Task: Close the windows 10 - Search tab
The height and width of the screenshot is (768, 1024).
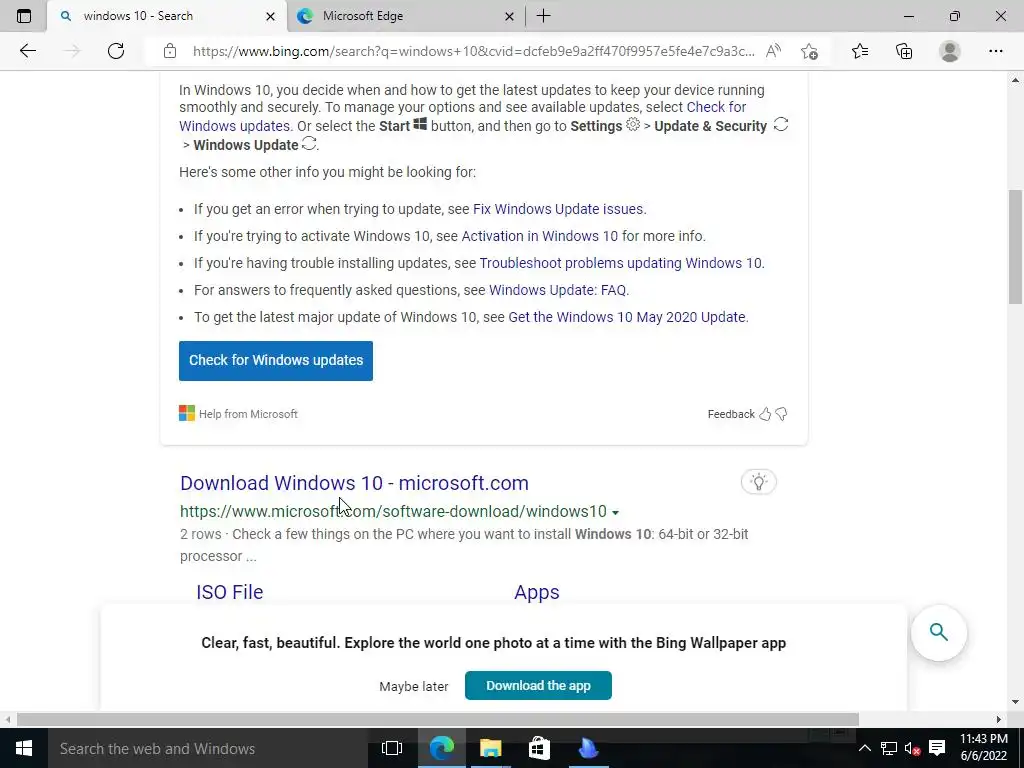Action: 270,16
